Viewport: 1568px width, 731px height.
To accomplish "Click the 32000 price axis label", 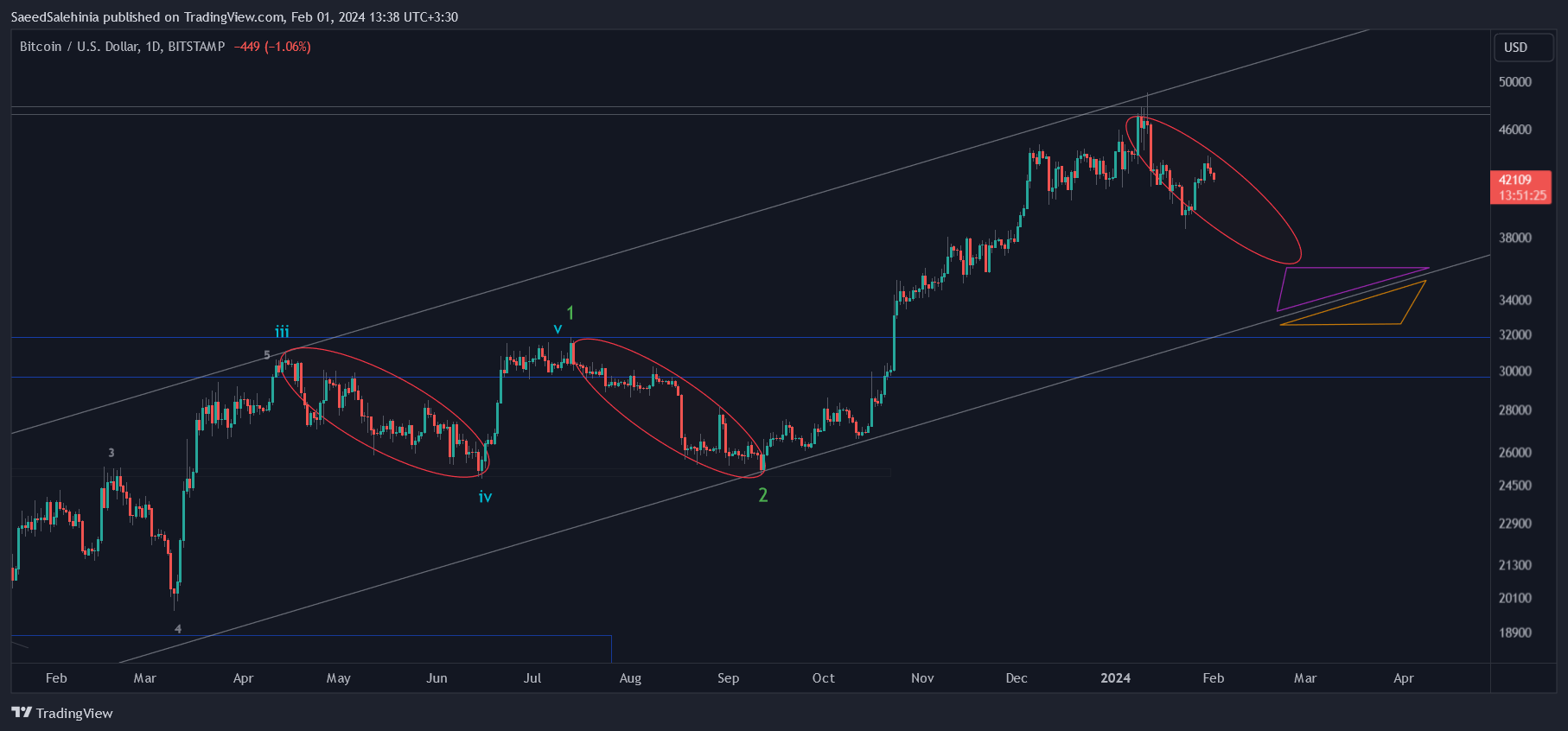I will (1514, 335).
